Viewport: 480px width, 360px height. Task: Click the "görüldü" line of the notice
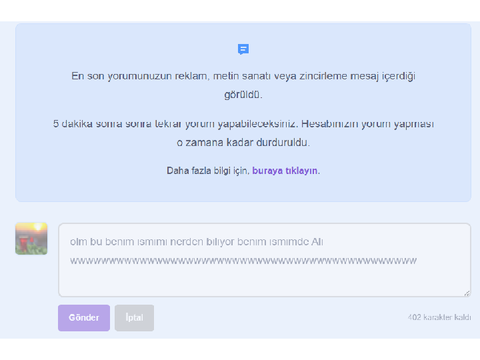pos(243,95)
